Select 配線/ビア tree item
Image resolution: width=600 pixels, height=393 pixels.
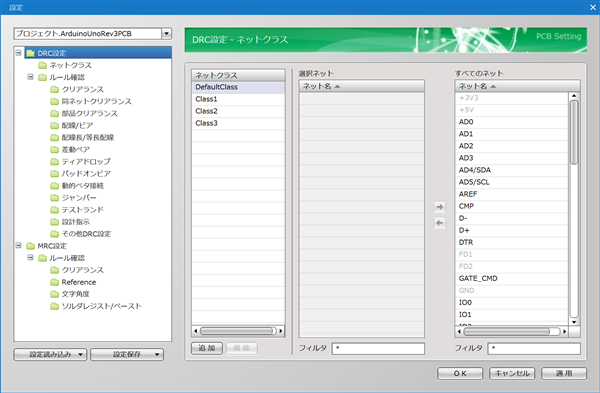pyautogui.click(x=77, y=126)
